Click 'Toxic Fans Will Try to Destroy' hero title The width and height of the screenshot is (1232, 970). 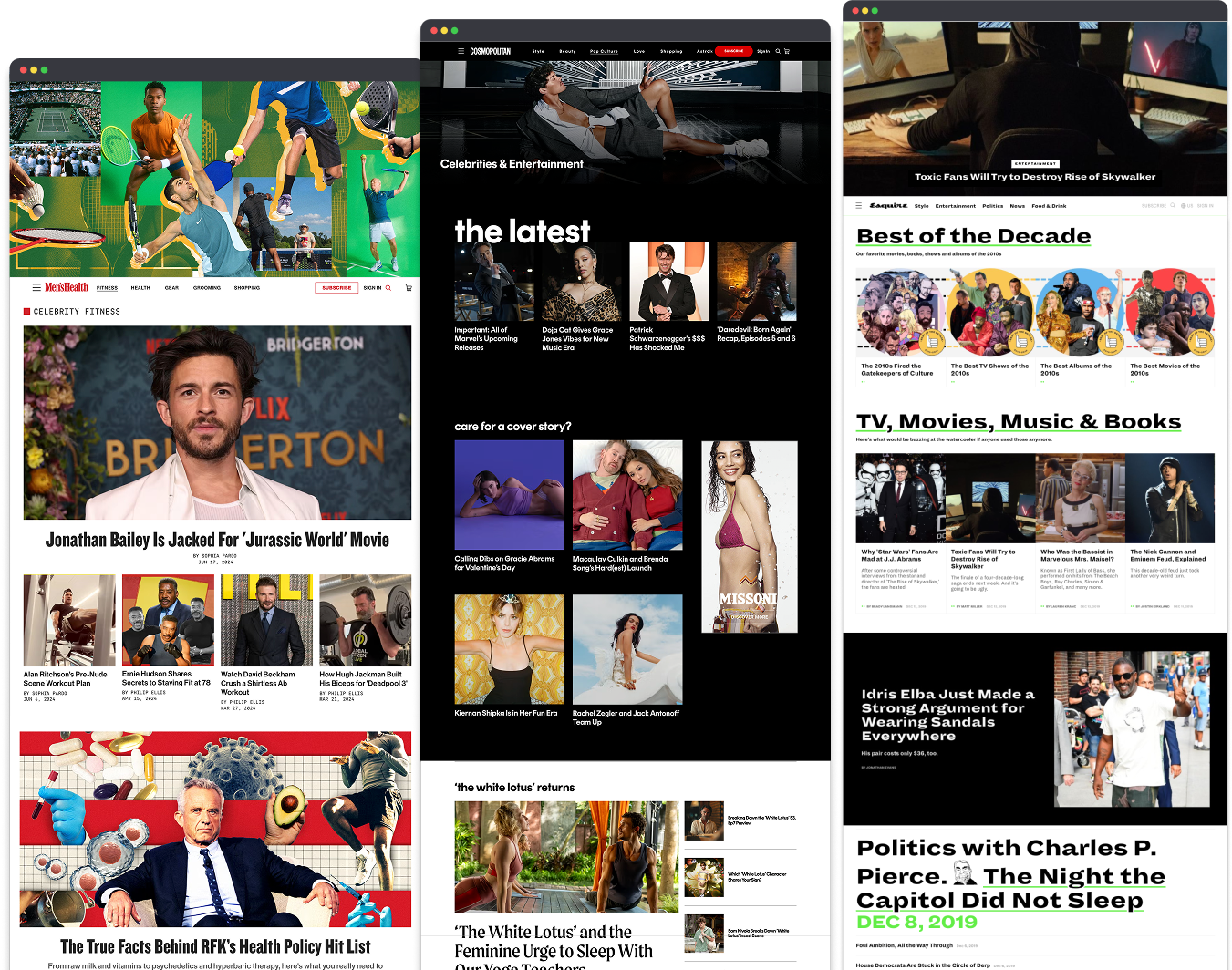point(1035,177)
